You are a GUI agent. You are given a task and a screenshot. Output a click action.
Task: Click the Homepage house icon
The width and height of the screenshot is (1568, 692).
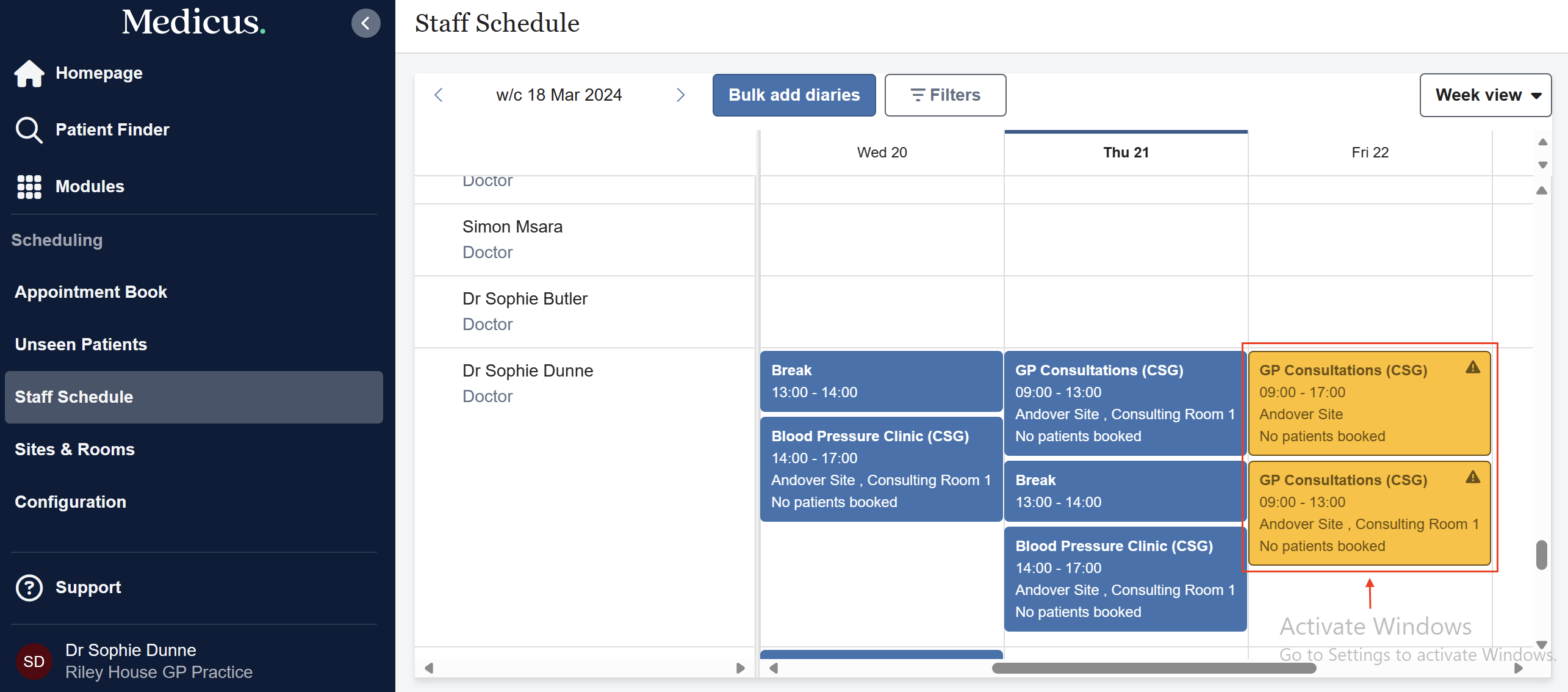pyautogui.click(x=29, y=73)
